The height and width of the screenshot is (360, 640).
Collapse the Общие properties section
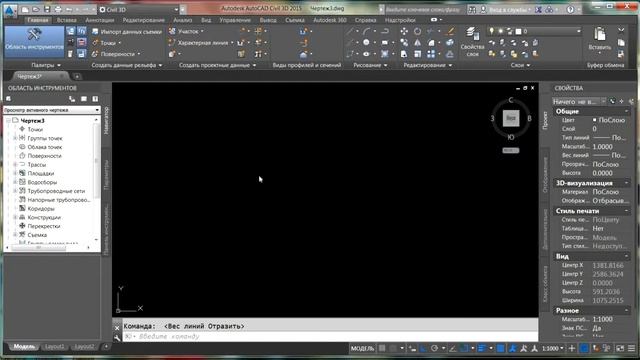(x=627, y=111)
